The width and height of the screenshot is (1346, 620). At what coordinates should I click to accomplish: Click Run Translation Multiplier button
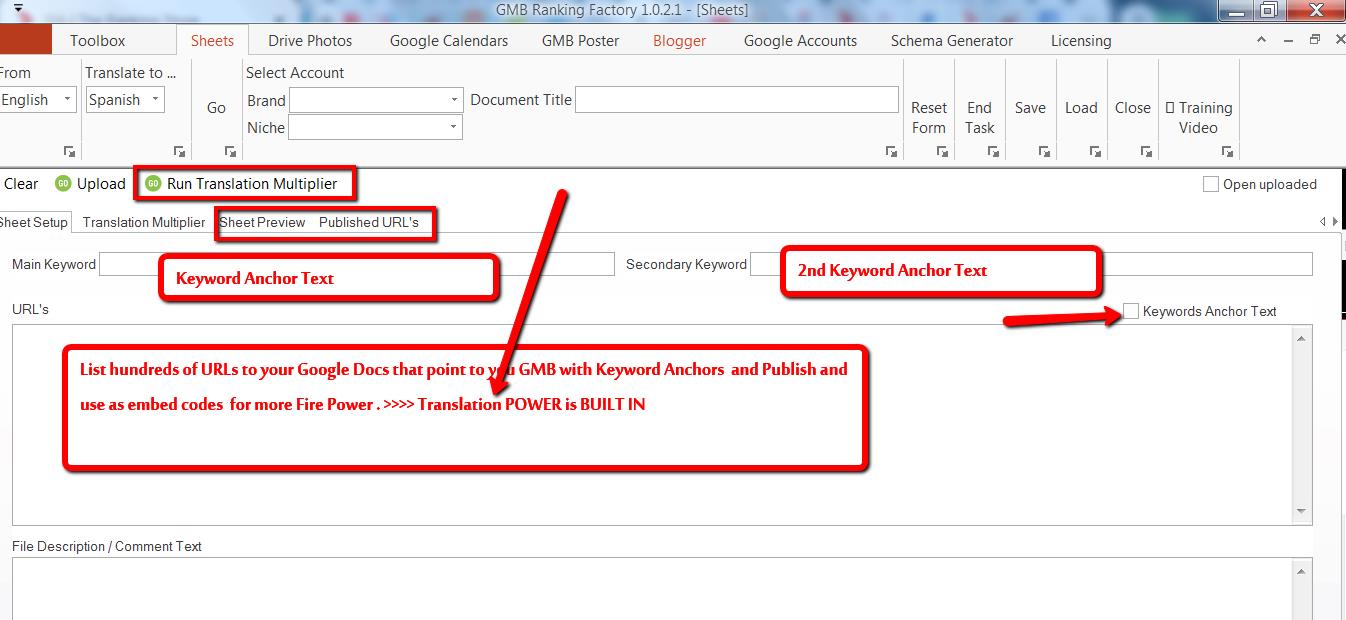pos(242,184)
